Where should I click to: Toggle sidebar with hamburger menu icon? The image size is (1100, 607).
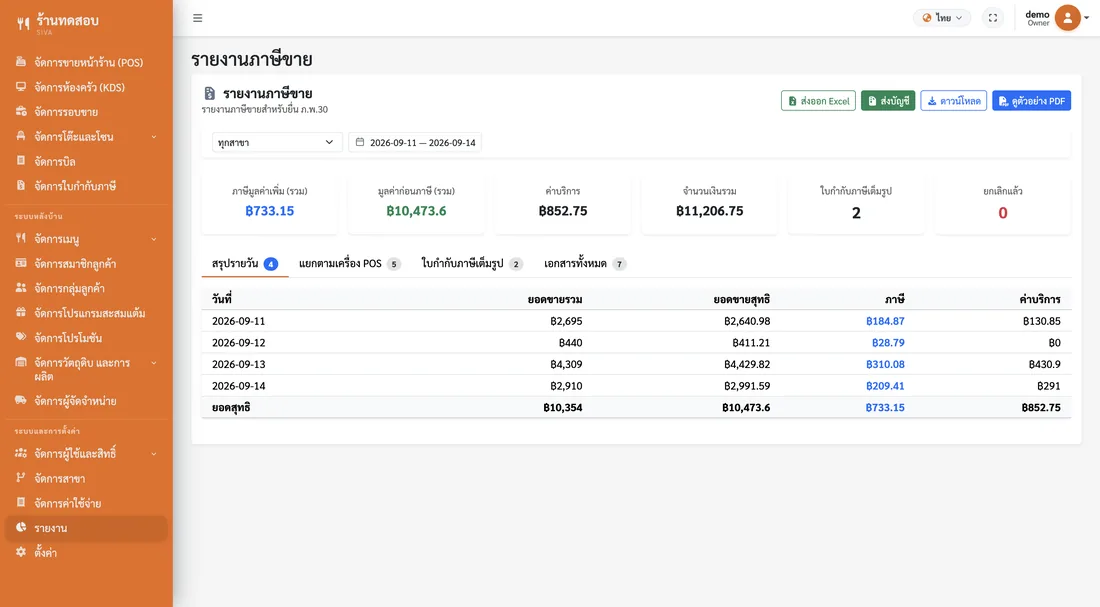point(198,18)
